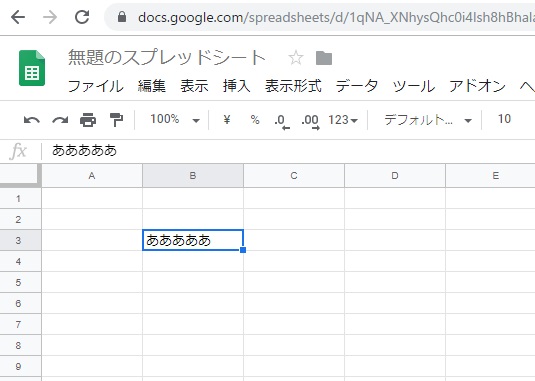The height and width of the screenshot is (381, 535).
Task: Select cell A1
Action: click(92, 198)
